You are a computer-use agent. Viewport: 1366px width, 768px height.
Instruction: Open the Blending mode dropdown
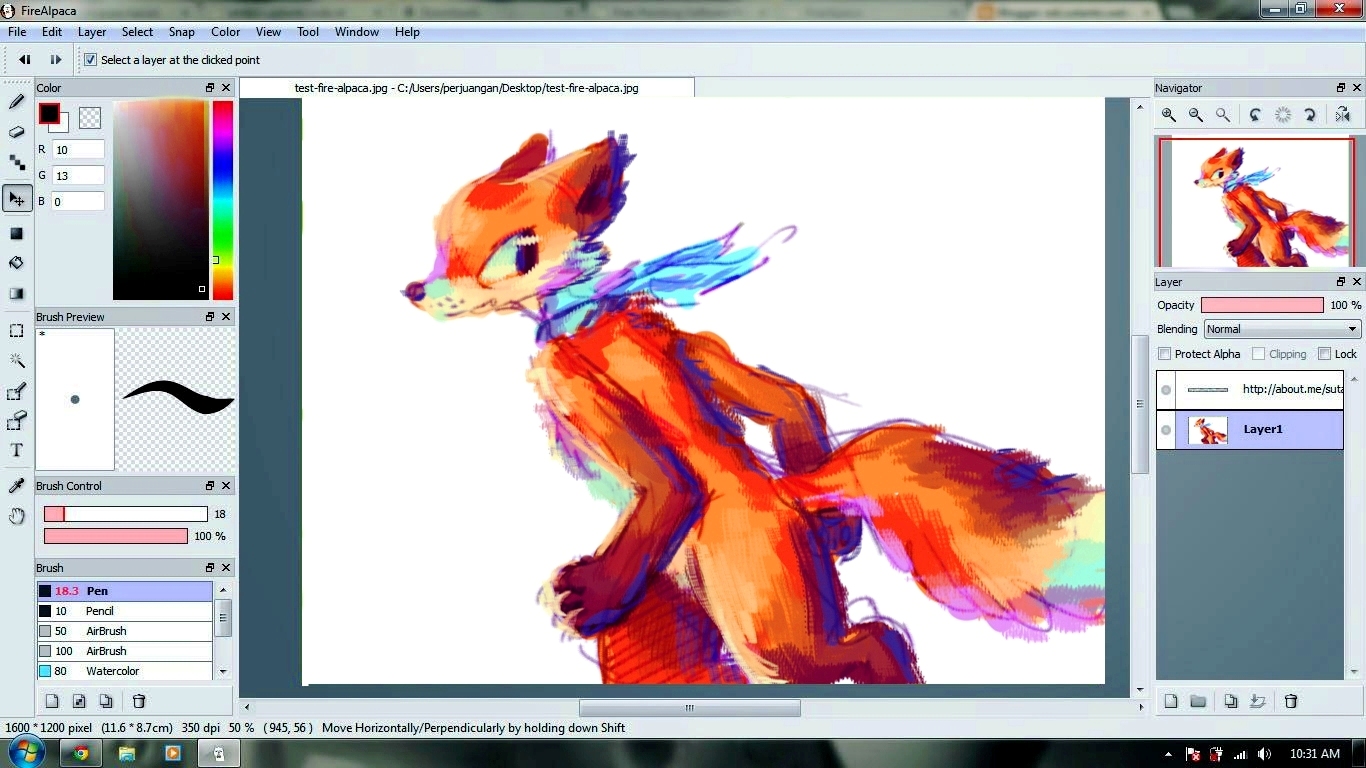click(1282, 329)
